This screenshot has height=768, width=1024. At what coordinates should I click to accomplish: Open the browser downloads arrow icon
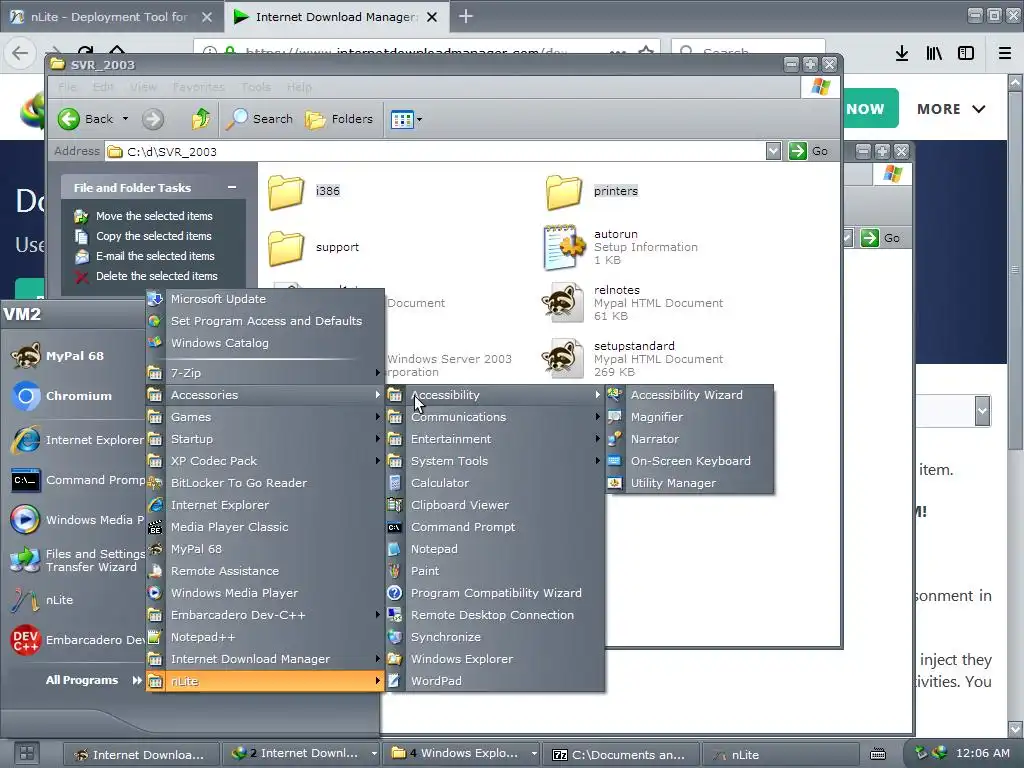click(x=902, y=53)
